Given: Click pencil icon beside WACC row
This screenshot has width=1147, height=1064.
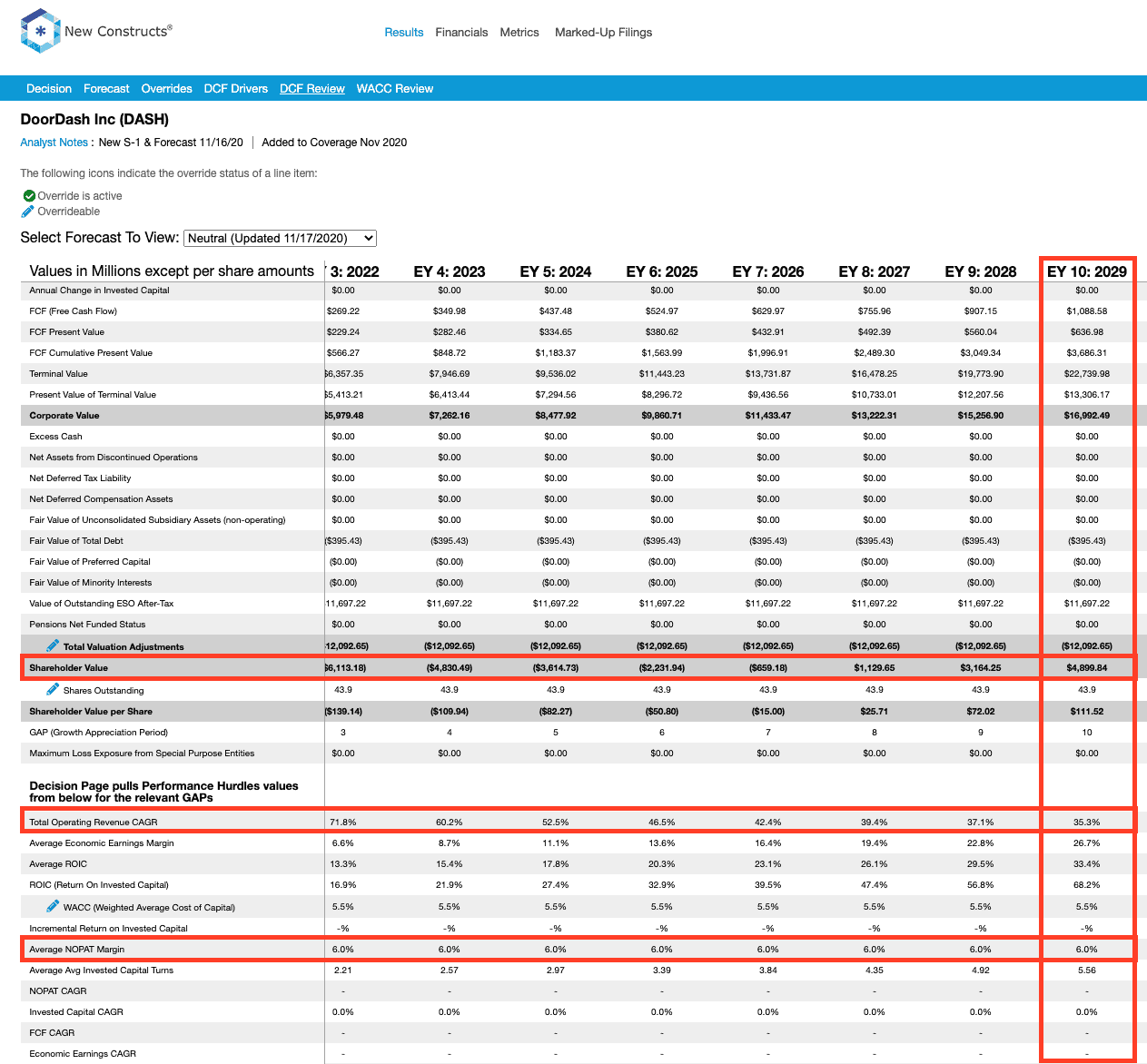Looking at the screenshot, I should coord(53,906).
